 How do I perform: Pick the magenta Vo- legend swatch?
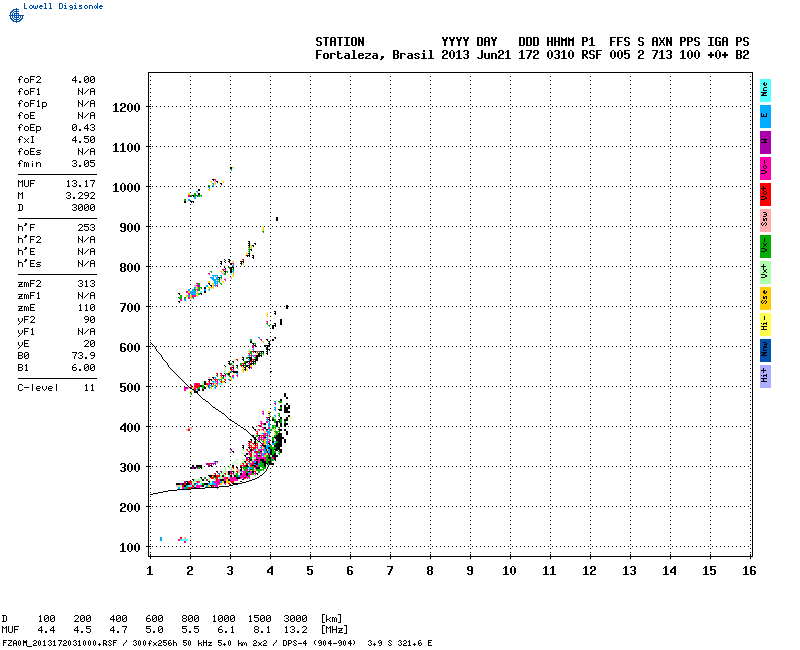point(765,168)
